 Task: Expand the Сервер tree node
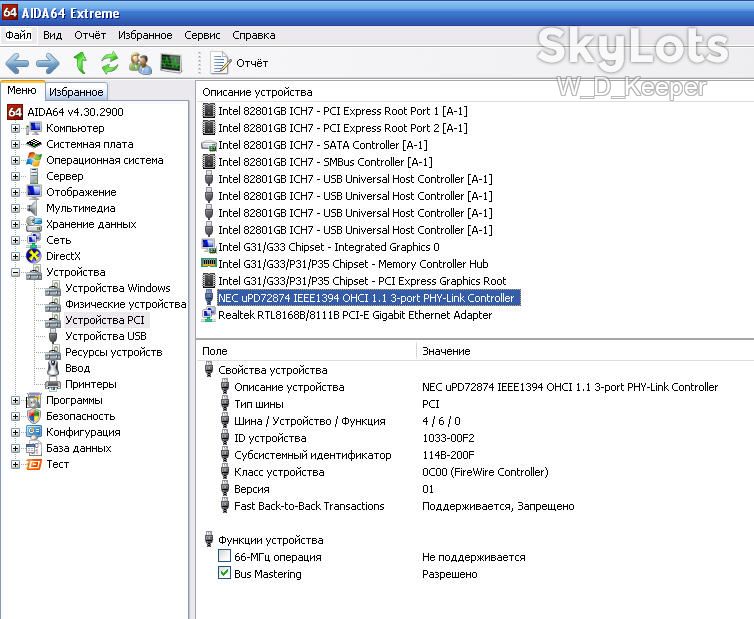[15, 177]
